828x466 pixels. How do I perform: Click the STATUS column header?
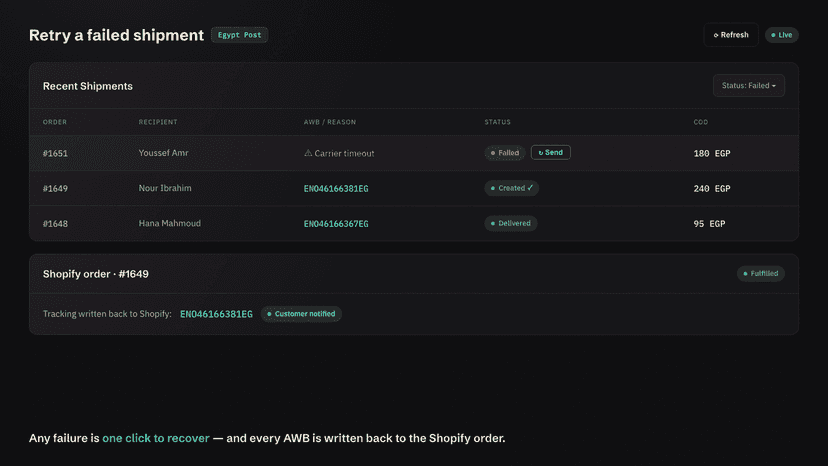tap(497, 122)
